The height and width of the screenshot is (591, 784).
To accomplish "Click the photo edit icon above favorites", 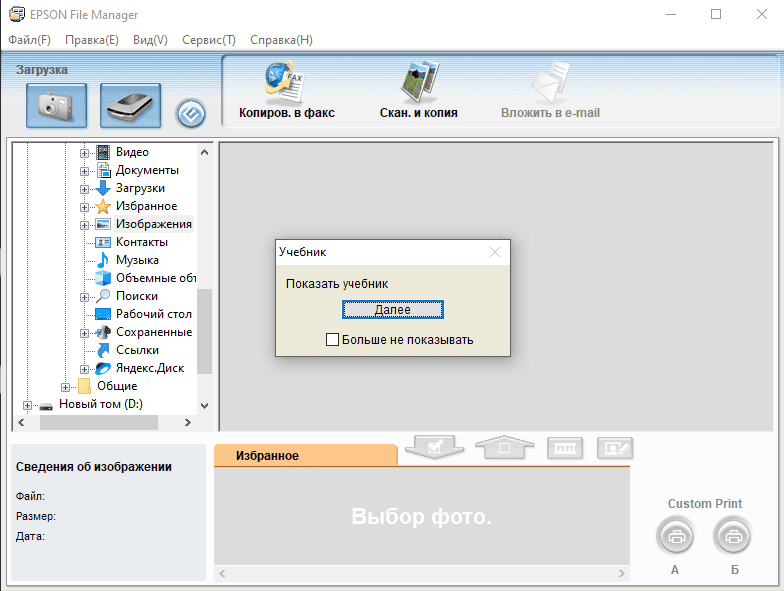I will point(615,448).
